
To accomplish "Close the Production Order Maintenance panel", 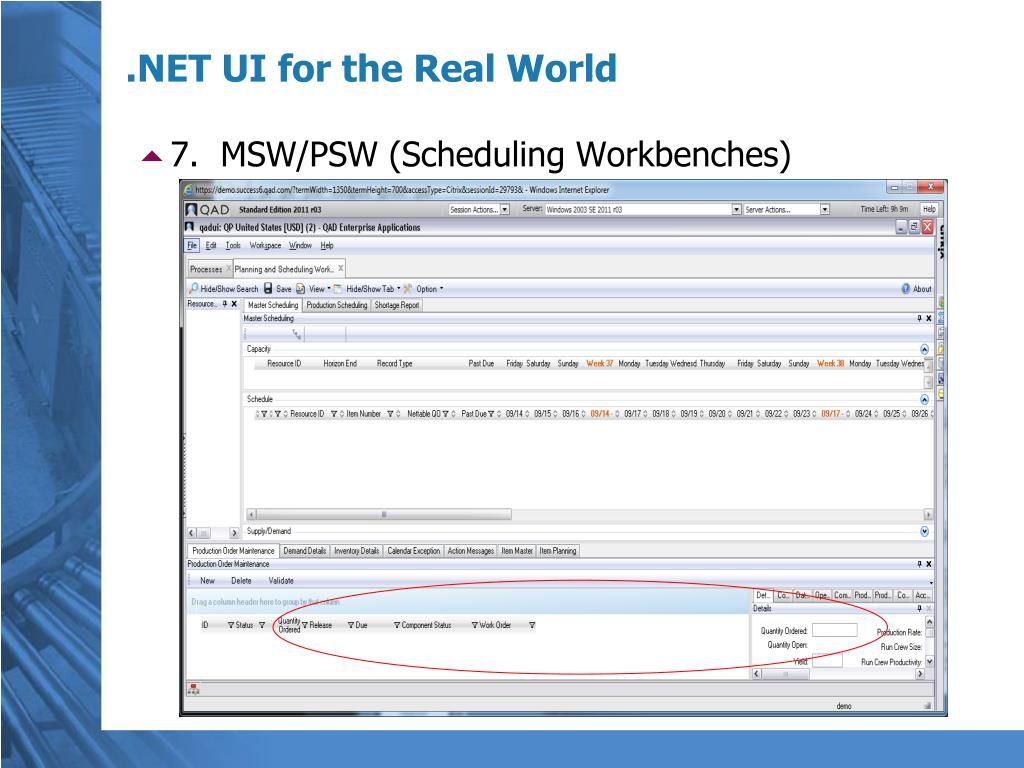I will 929,564.
